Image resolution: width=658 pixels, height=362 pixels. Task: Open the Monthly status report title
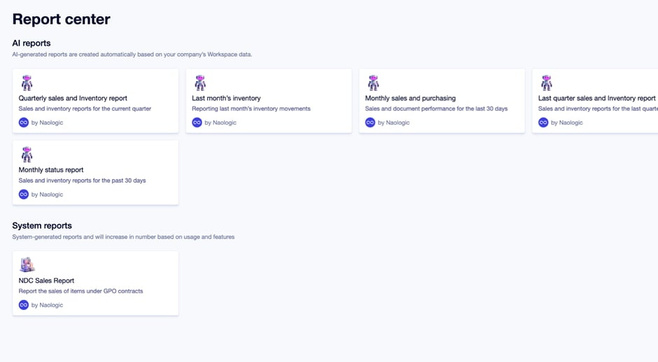(x=51, y=170)
